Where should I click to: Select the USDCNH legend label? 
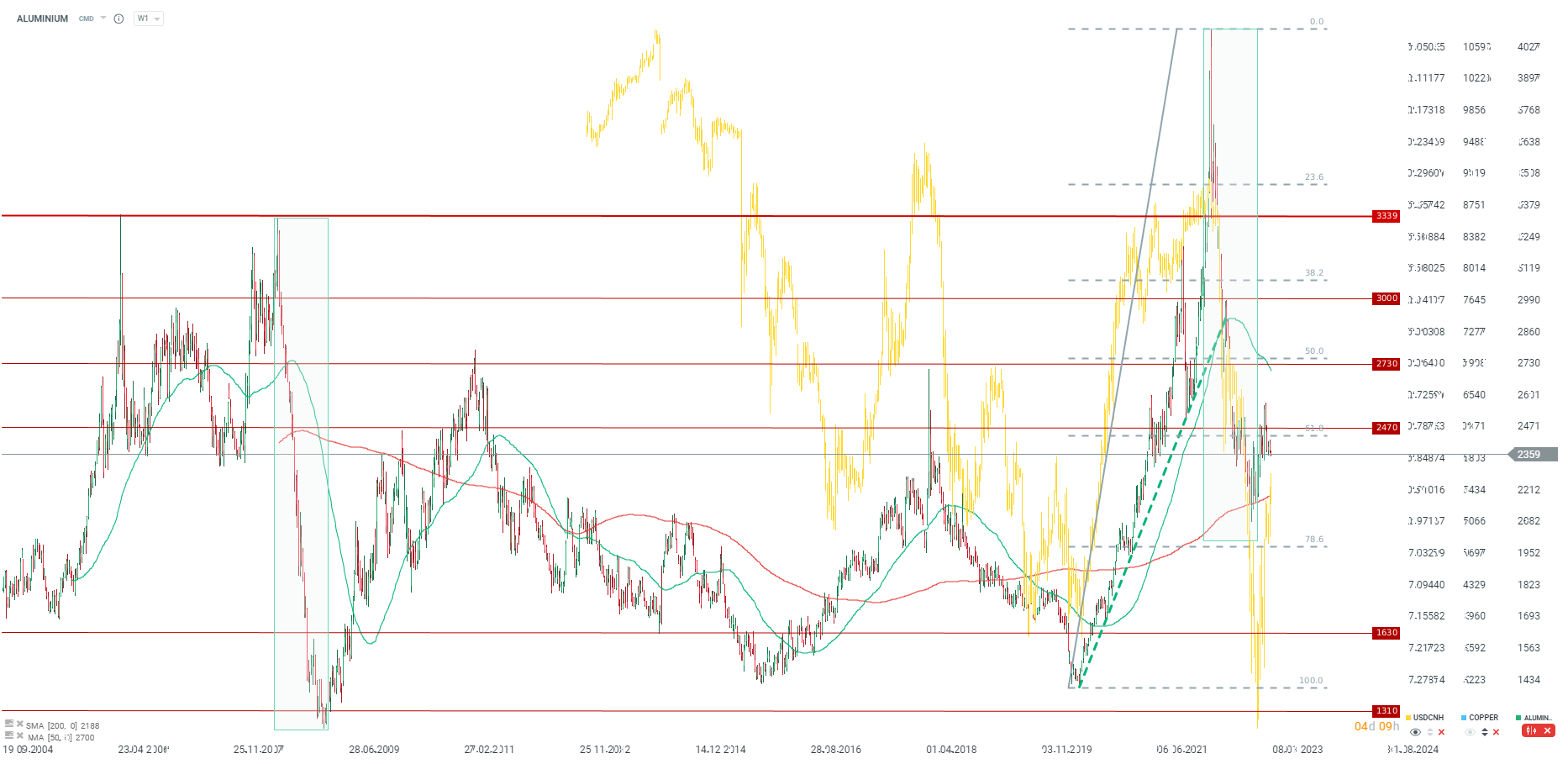(1429, 718)
